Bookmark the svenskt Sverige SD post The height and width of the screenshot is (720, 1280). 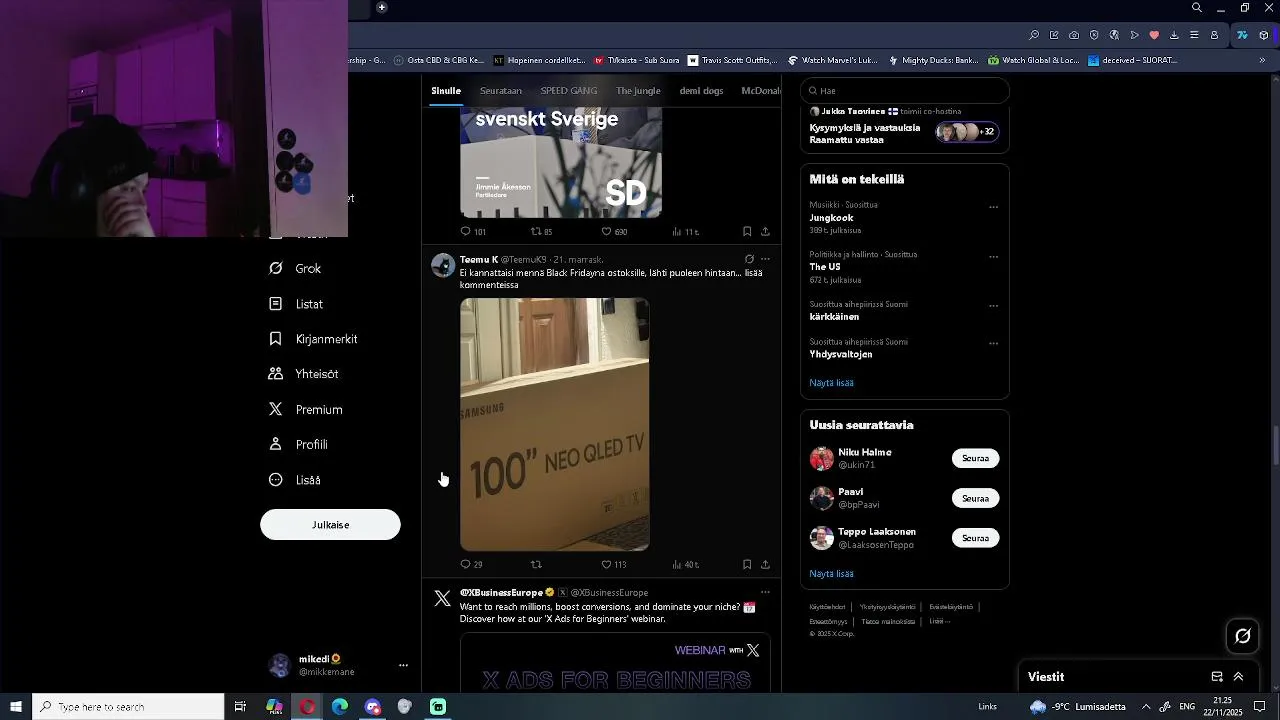coord(747,231)
